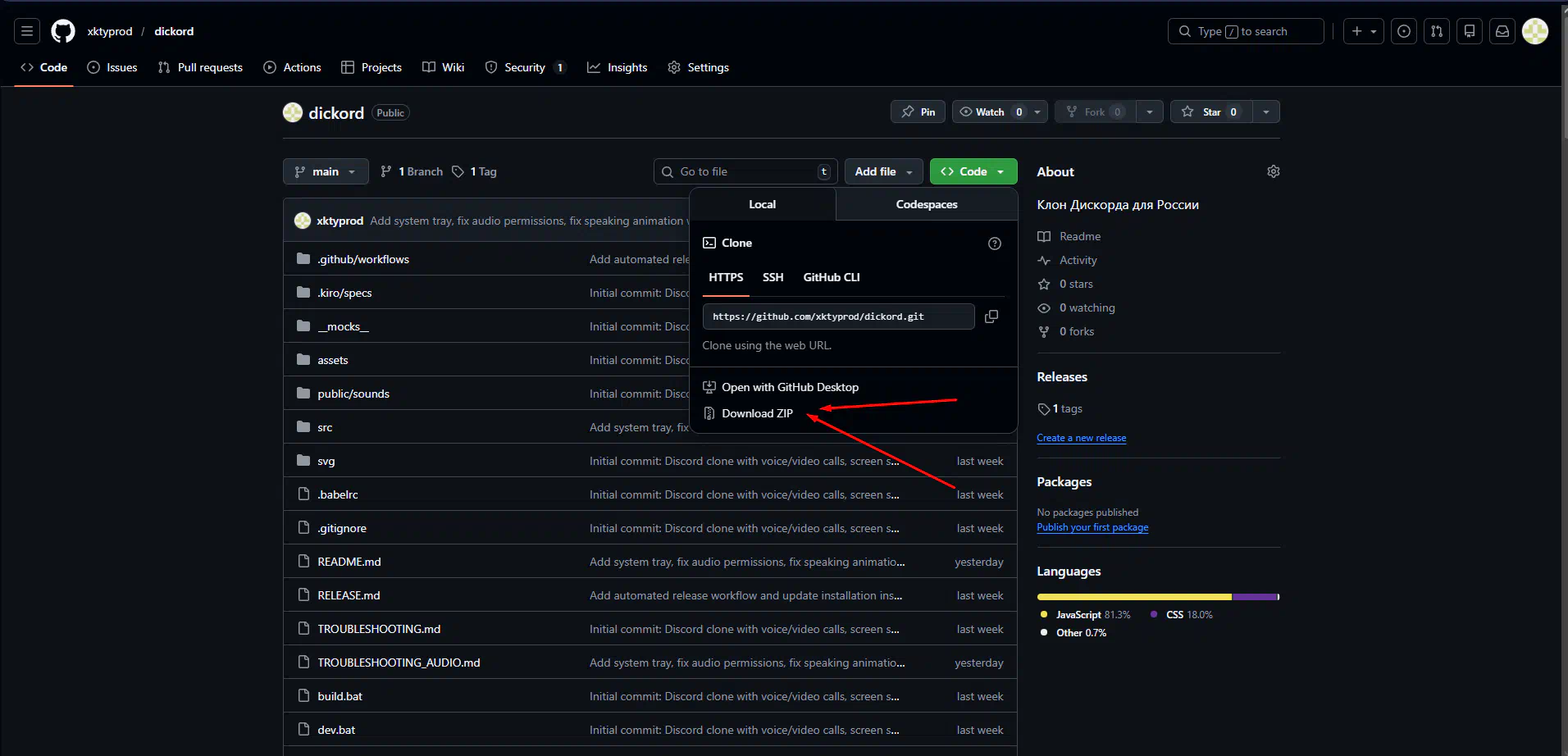Open the Watch notifications button
The image size is (1568, 756).
tap(991, 112)
